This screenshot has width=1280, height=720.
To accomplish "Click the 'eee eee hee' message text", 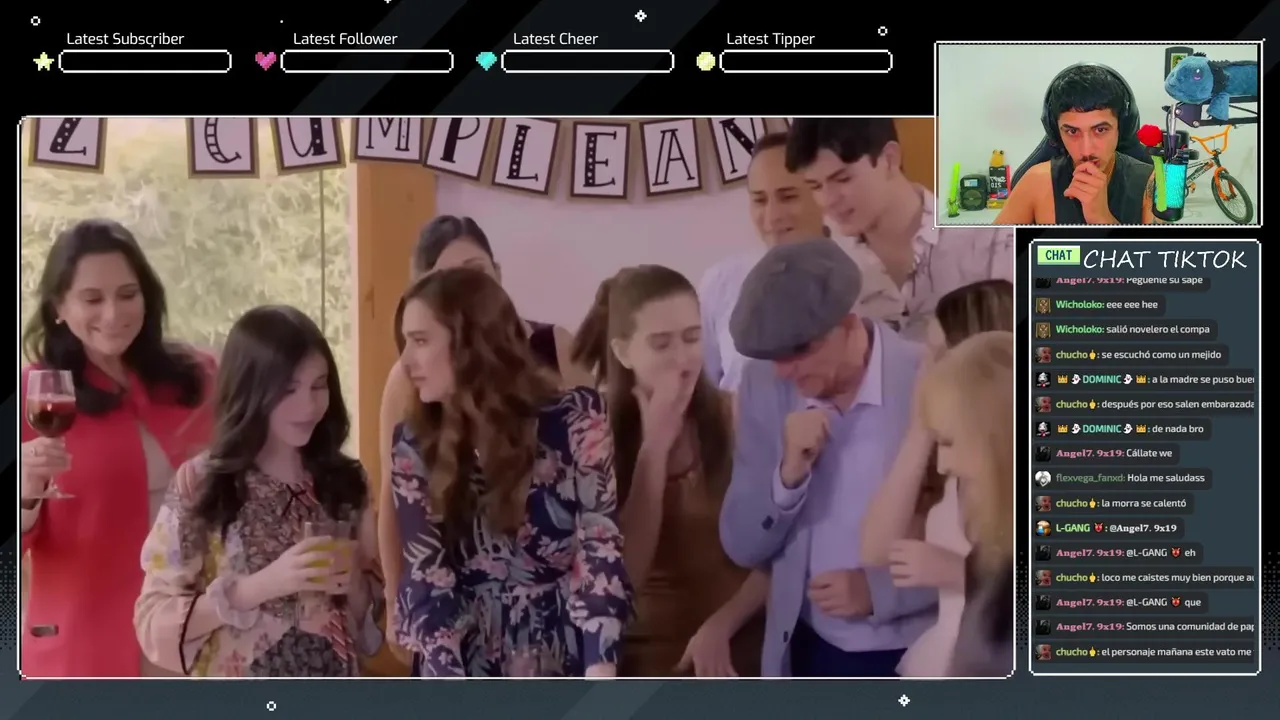I will point(1132,305).
